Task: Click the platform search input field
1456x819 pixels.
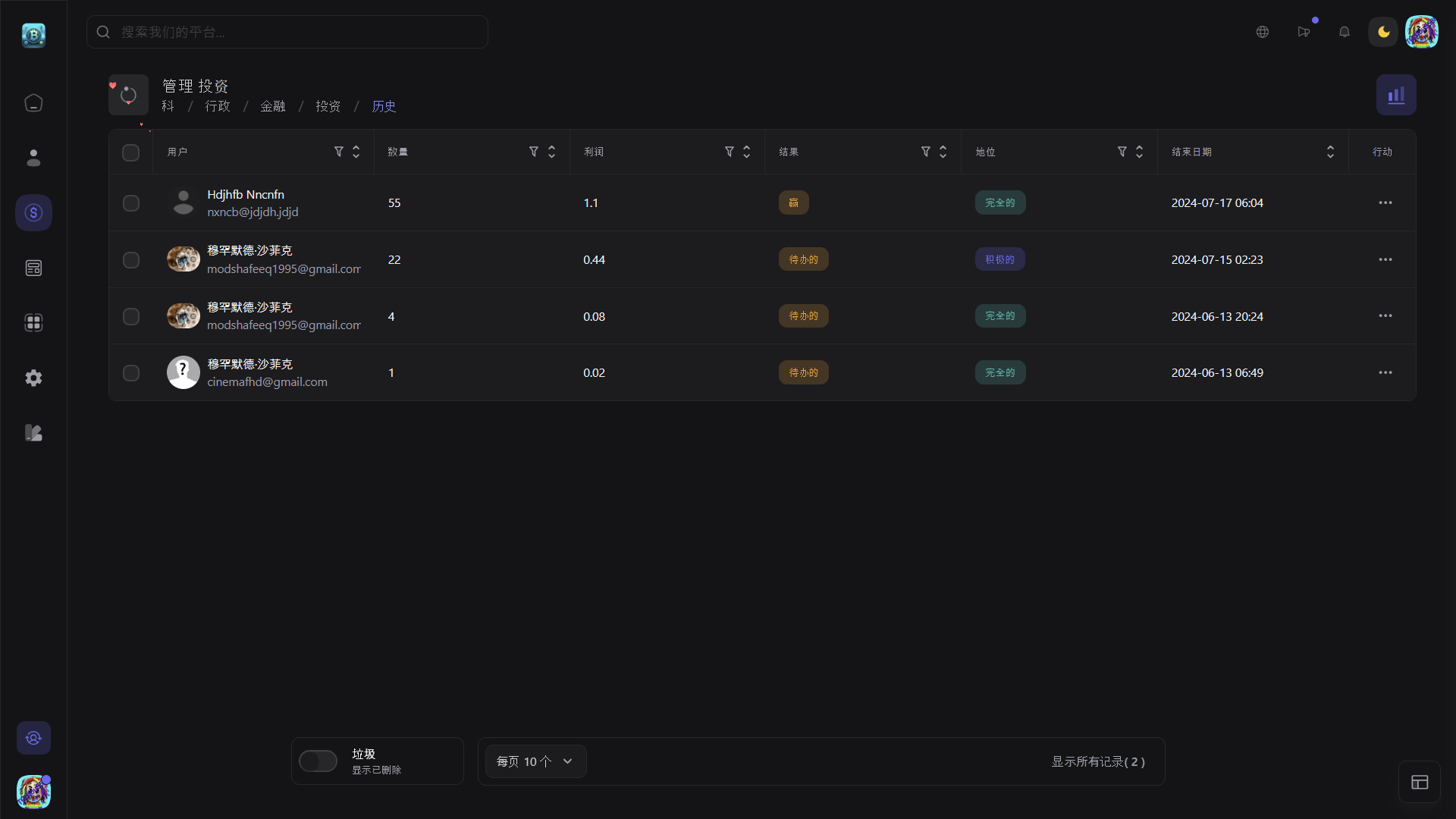Action: point(287,32)
